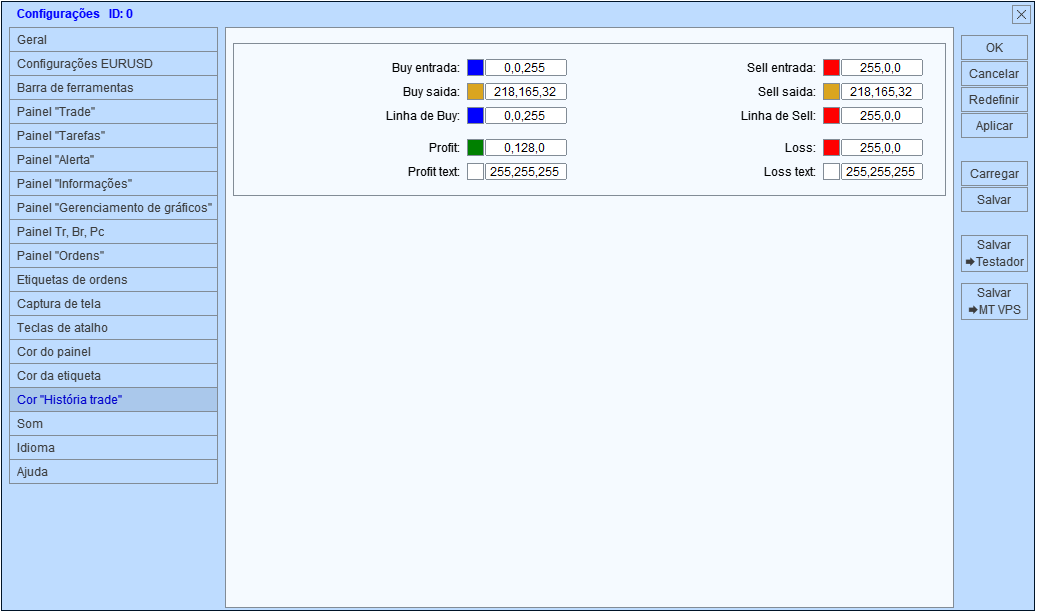Click the Buy entrada blue color swatch
The width and height of the screenshot is (1037, 612).
pyautogui.click(x=476, y=67)
